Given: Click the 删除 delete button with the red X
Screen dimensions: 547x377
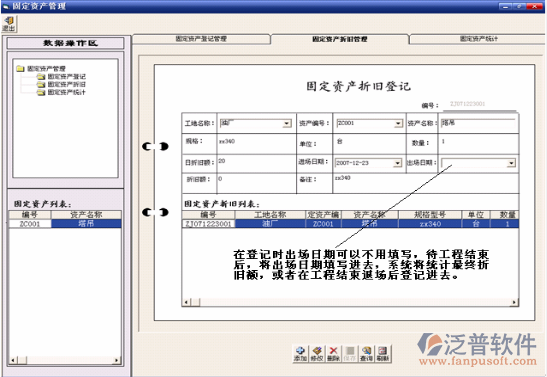Looking at the screenshot, I should click(x=334, y=353).
